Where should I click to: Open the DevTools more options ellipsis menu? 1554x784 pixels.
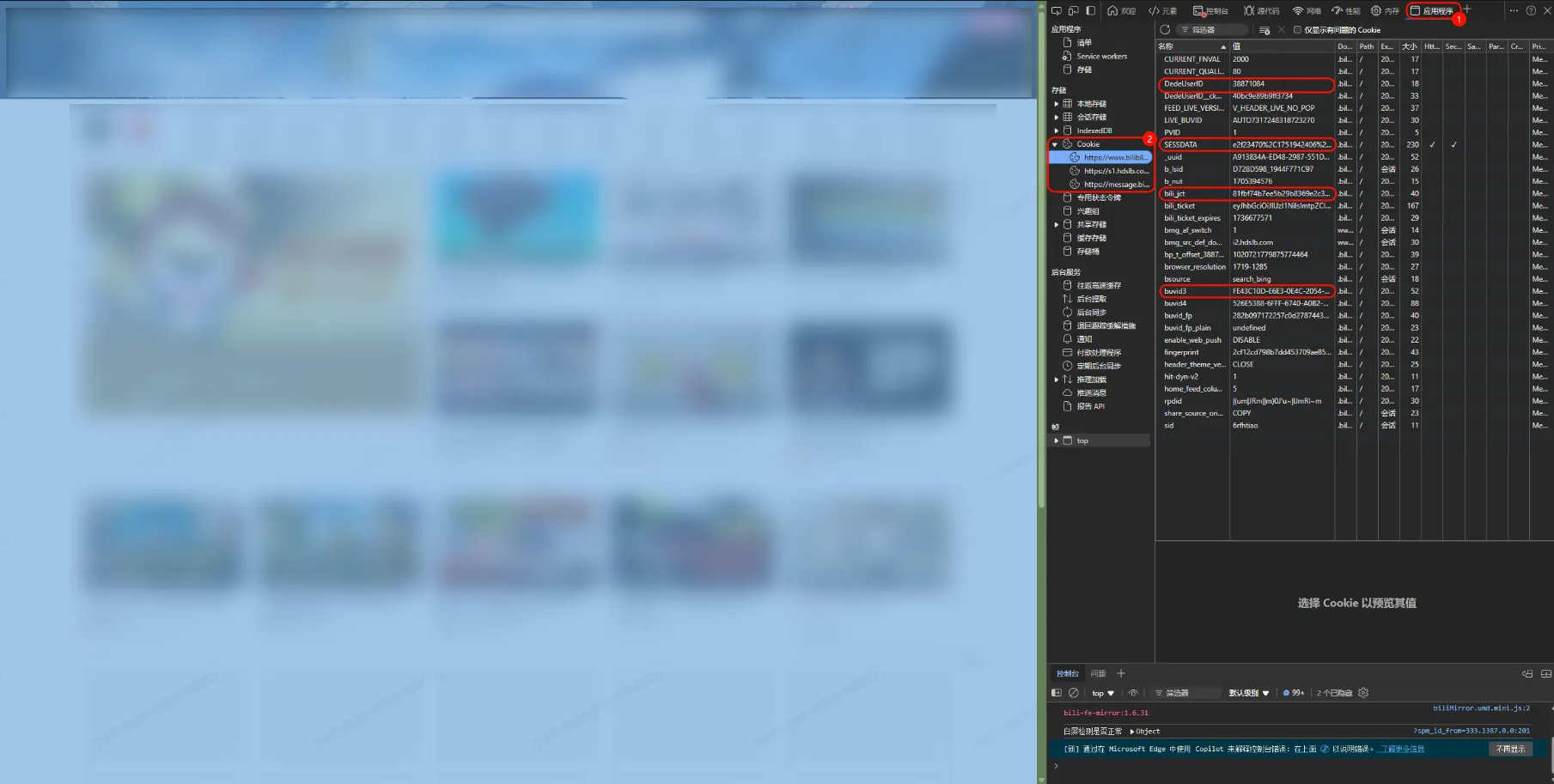coord(1514,11)
